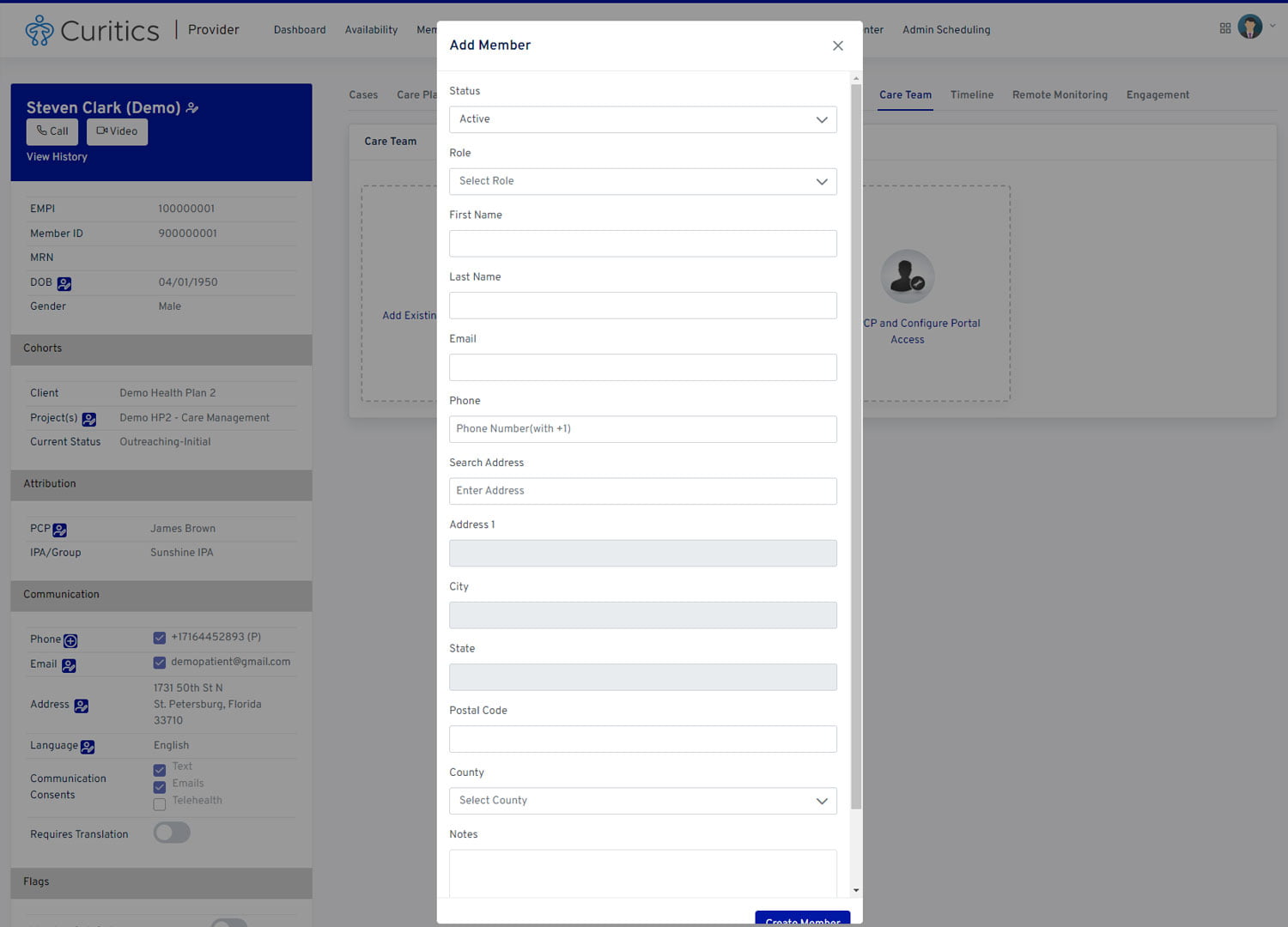Image resolution: width=1288 pixels, height=927 pixels.
Task: Open the Select Role dropdown
Action: click(642, 181)
